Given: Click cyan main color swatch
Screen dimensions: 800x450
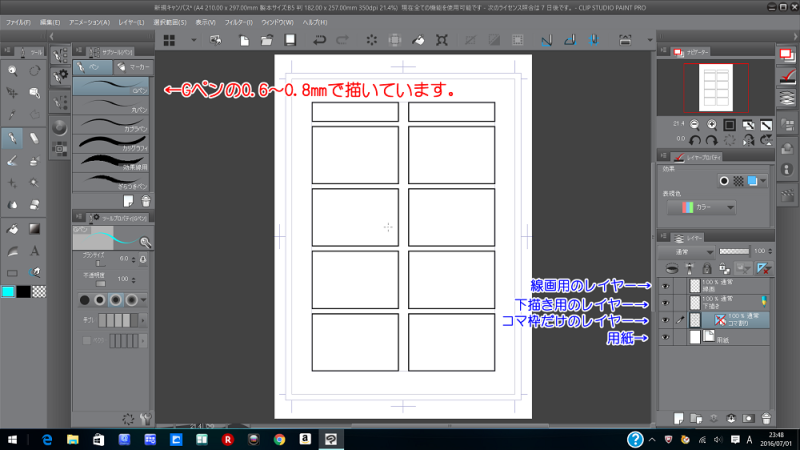Looking at the screenshot, I should coord(8,291).
